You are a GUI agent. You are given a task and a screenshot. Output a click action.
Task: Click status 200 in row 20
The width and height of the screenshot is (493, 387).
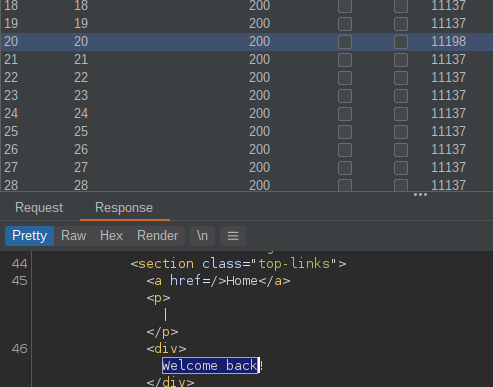click(259, 42)
